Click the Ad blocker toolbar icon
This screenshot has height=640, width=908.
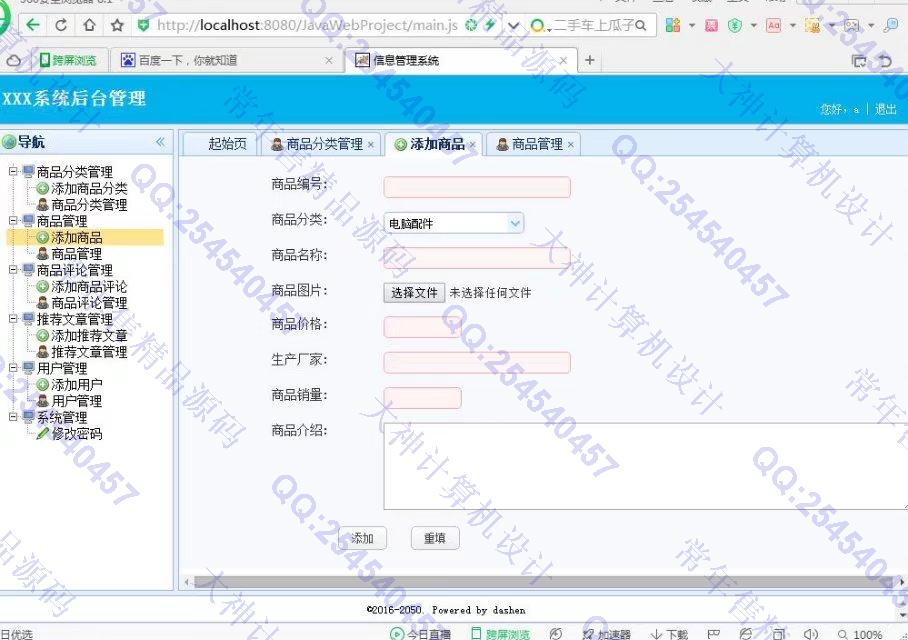pyautogui.click(x=774, y=25)
